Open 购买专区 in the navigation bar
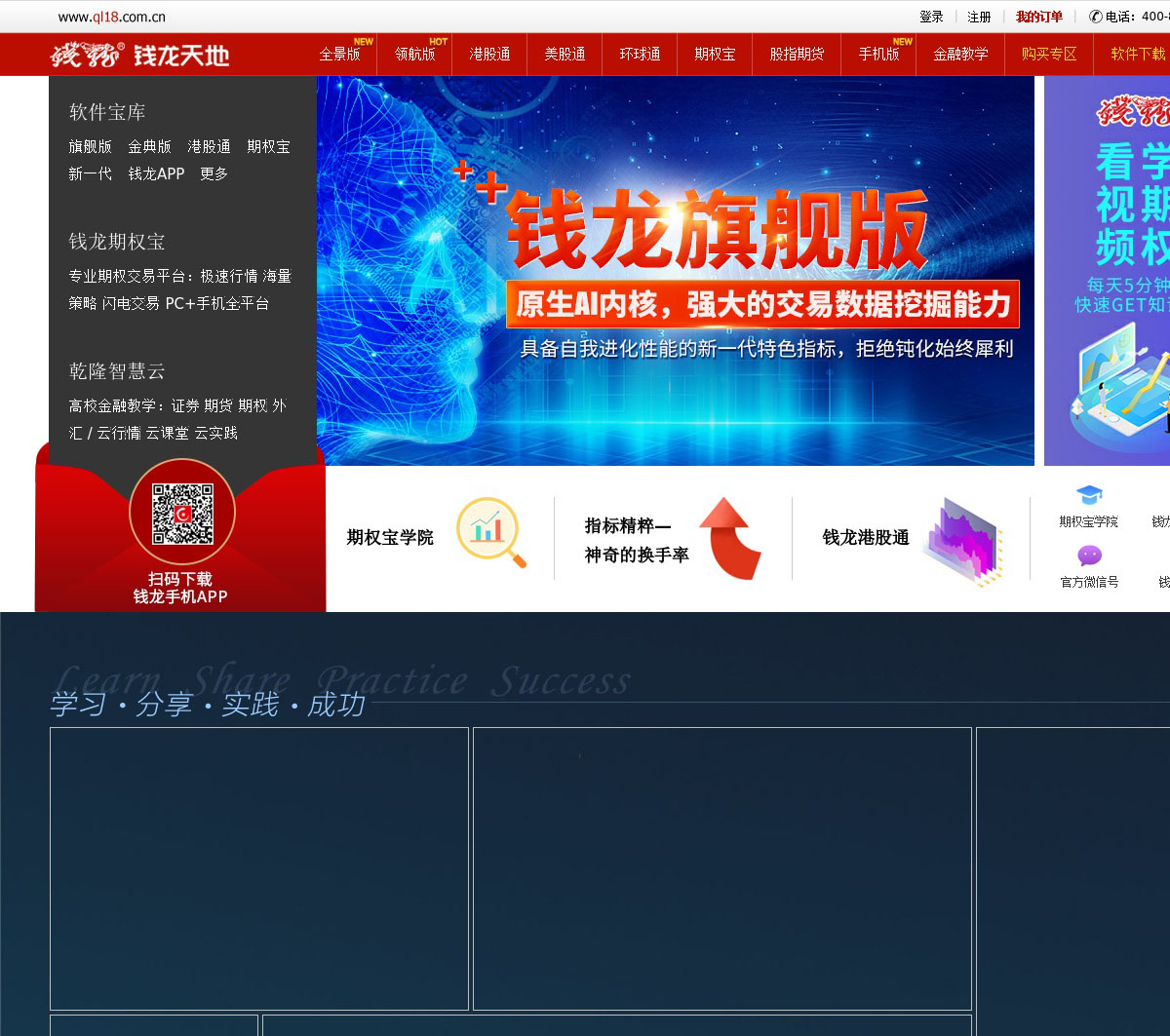 [1049, 55]
